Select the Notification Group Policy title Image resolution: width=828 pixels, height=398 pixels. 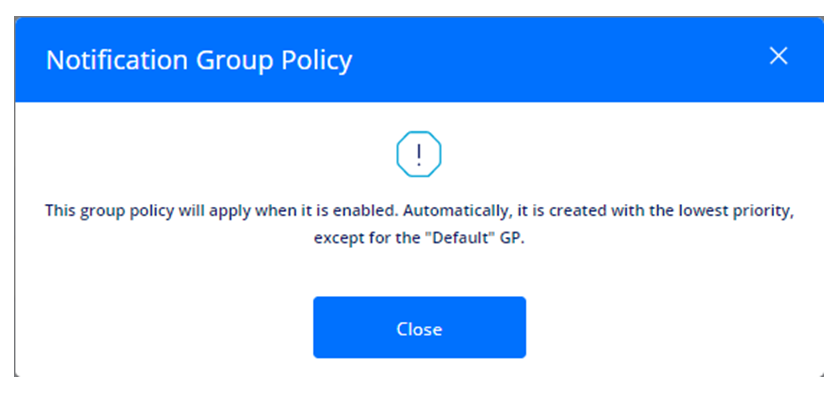point(199,60)
